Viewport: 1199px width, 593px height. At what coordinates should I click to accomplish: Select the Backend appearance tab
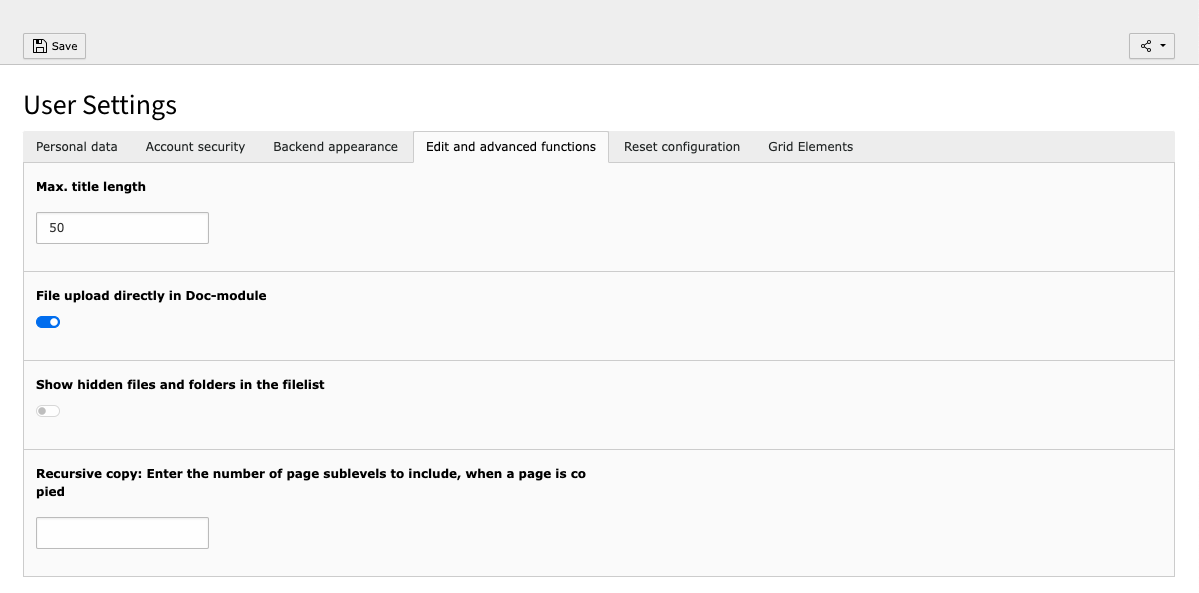pyautogui.click(x=335, y=146)
